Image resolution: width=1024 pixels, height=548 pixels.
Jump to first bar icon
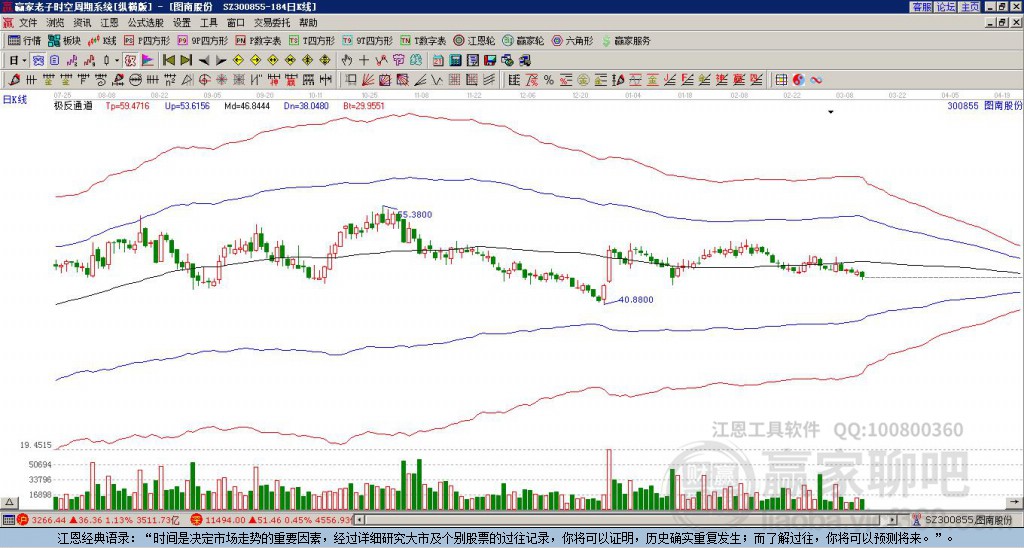(168, 61)
